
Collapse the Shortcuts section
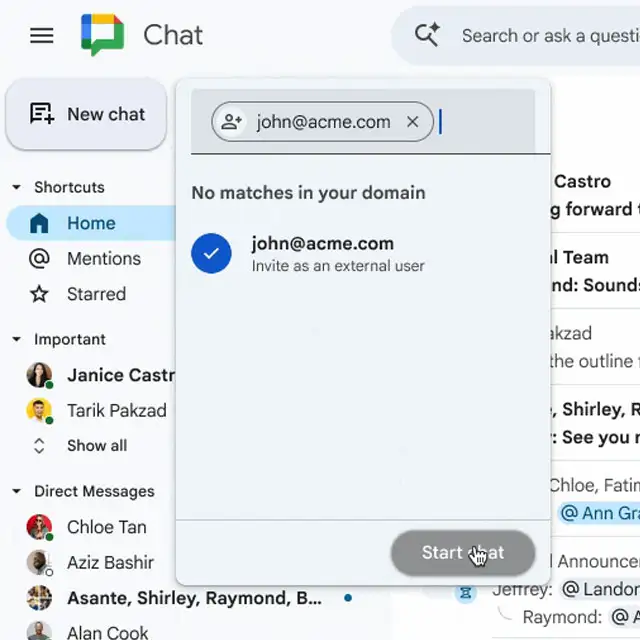[x=17, y=187]
